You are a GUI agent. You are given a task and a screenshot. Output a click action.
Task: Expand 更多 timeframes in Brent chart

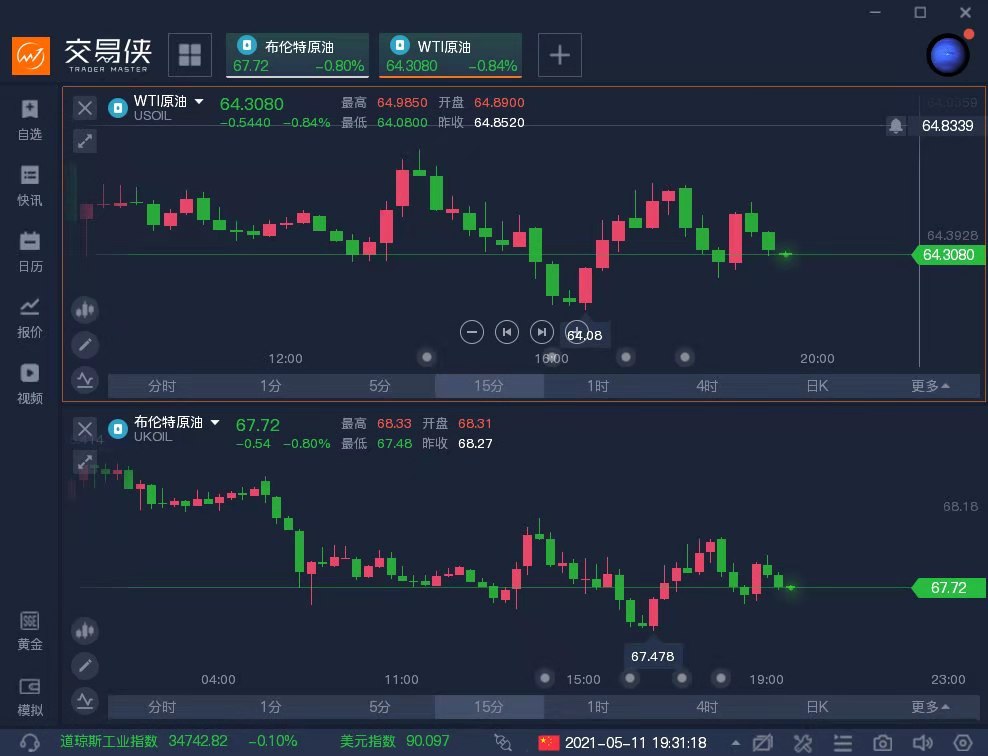click(930, 707)
